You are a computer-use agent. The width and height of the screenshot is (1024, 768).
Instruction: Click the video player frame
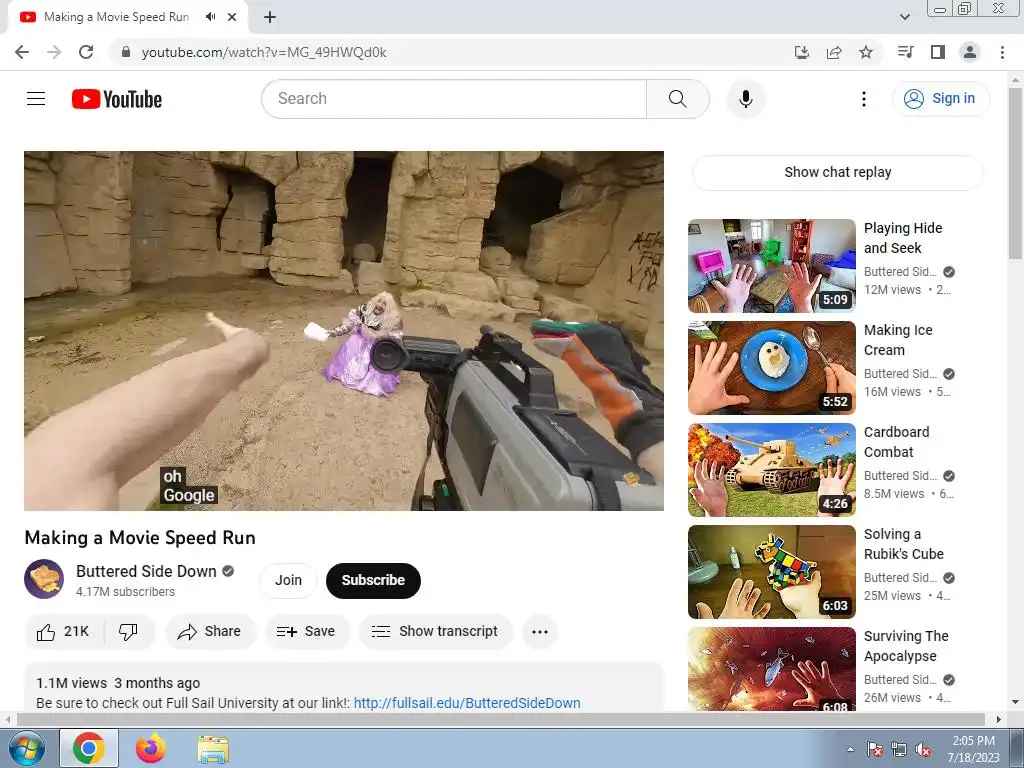[344, 331]
